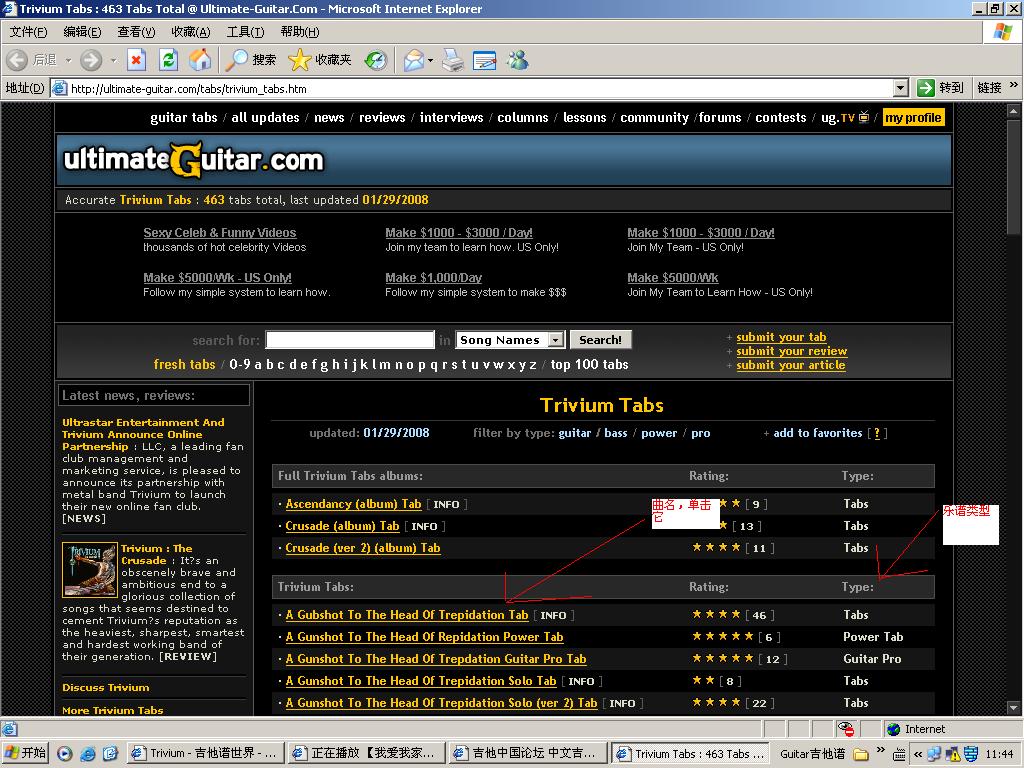
Task: Open Ascendancy (album) Tab link
Action: (353, 504)
